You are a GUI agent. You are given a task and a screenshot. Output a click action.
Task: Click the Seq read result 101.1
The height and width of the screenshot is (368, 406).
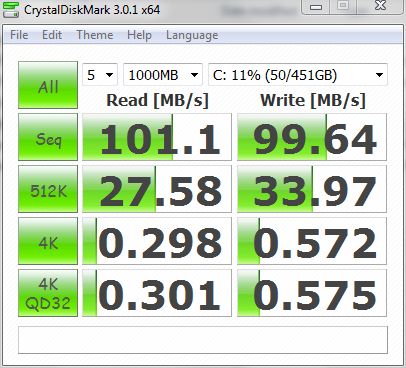tap(157, 137)
